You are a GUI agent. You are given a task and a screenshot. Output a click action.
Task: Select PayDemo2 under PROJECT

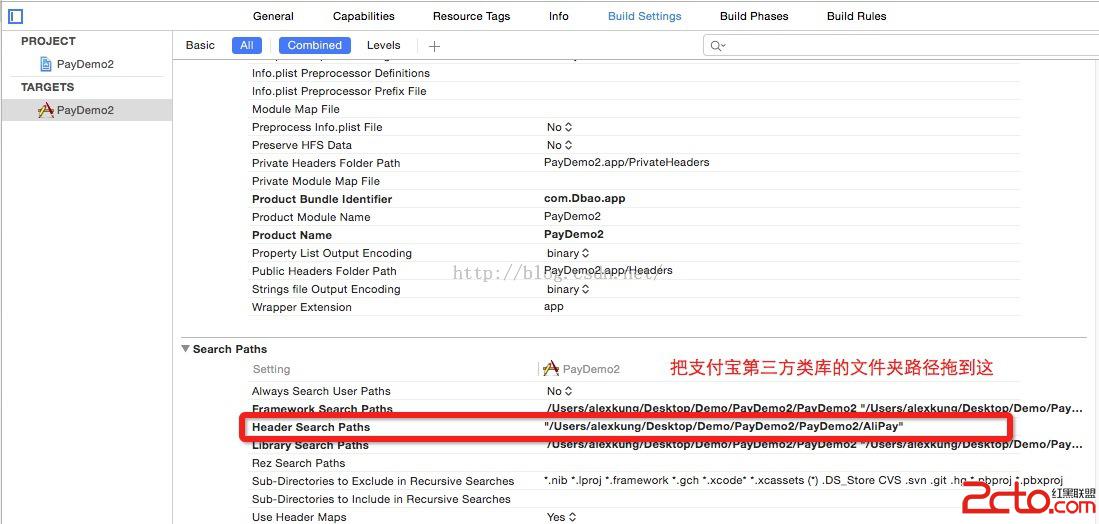point(85,64)
